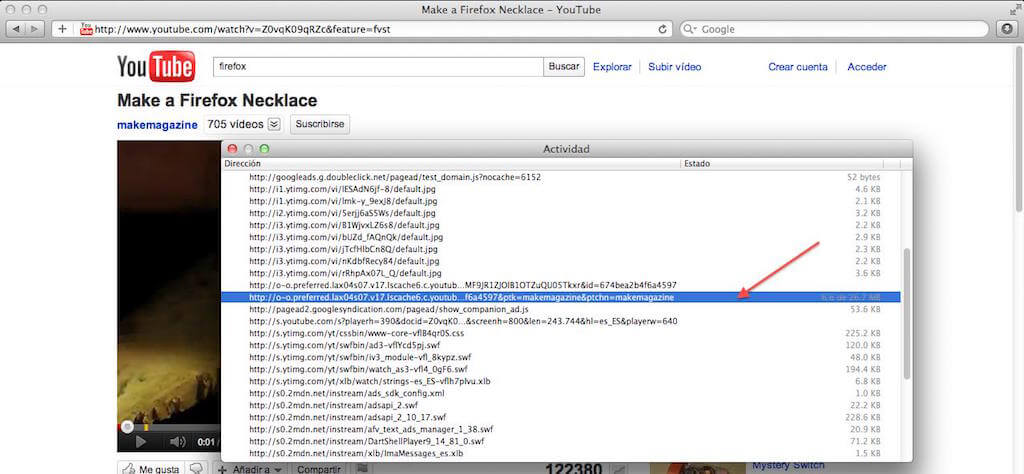Image resolution: width=1024 pixels, height=474 pixels.
Task: Open the YouTube logo home link
Action: click(x=156, y=66)
